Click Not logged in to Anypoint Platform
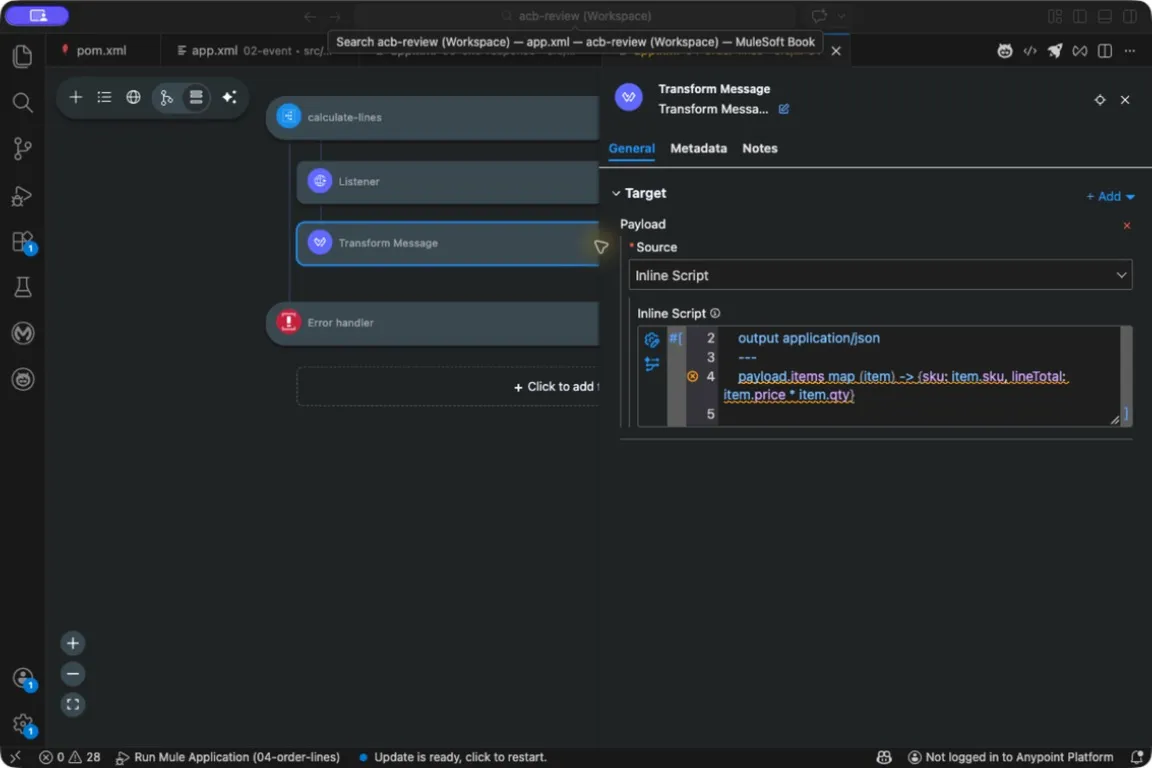This screenshot has height=768, width=1152. pos(1010,757)
